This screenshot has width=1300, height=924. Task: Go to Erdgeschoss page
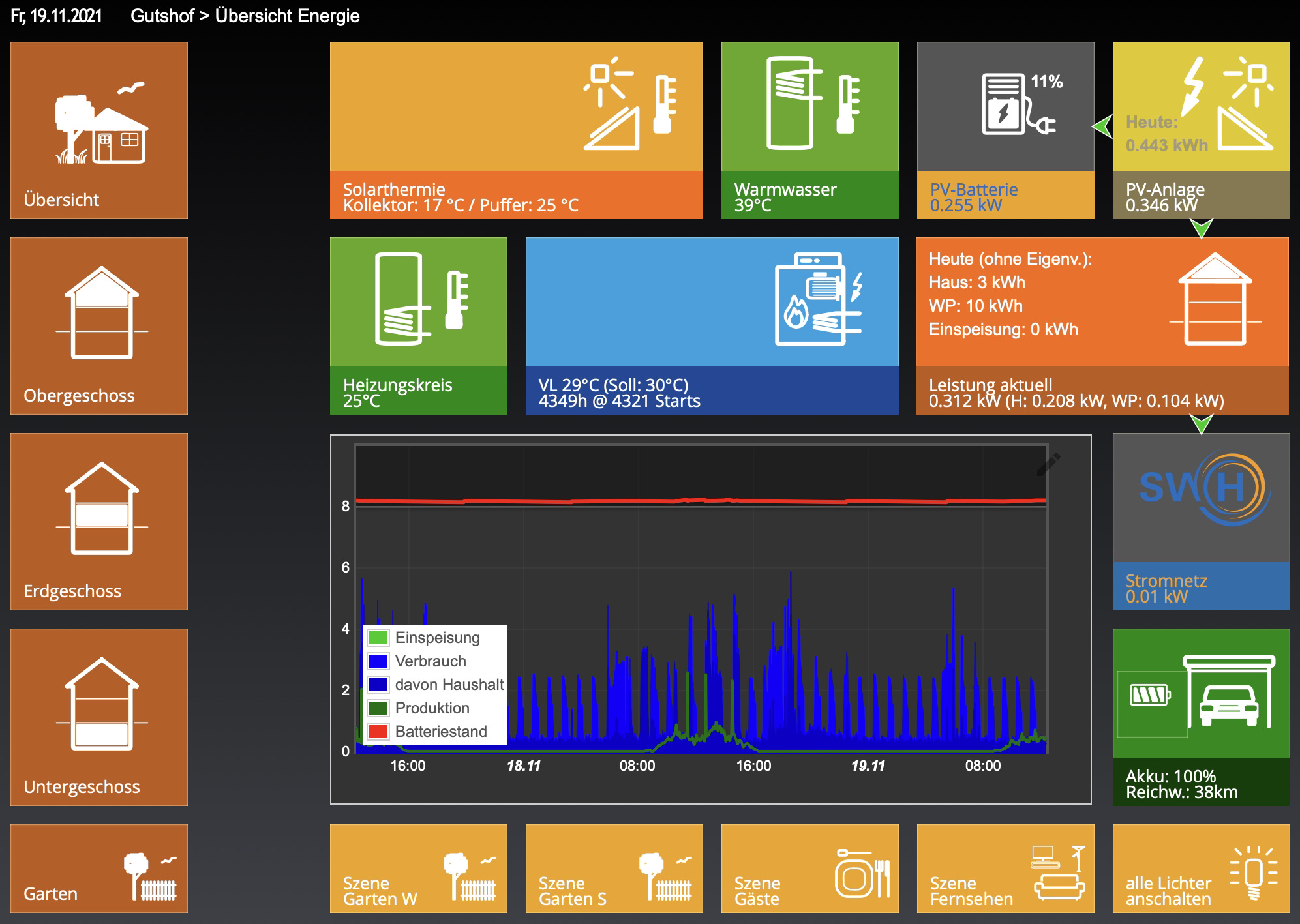(99, 521)
